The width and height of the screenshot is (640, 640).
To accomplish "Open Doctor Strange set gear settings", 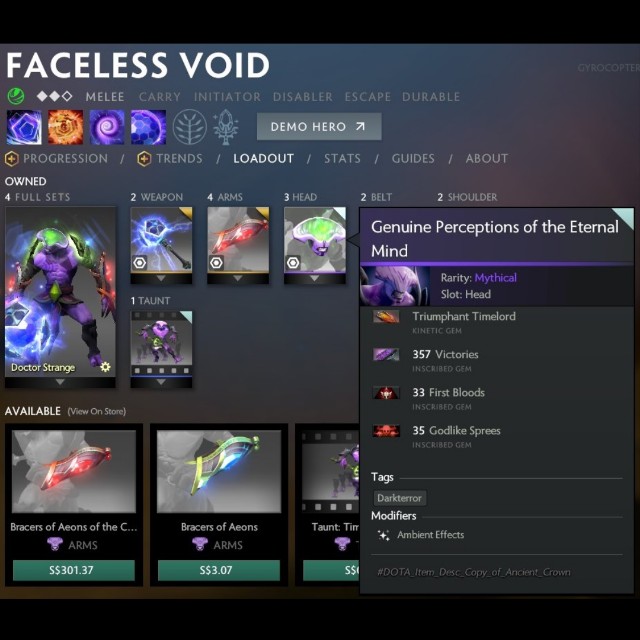I will tap(105, 367).
